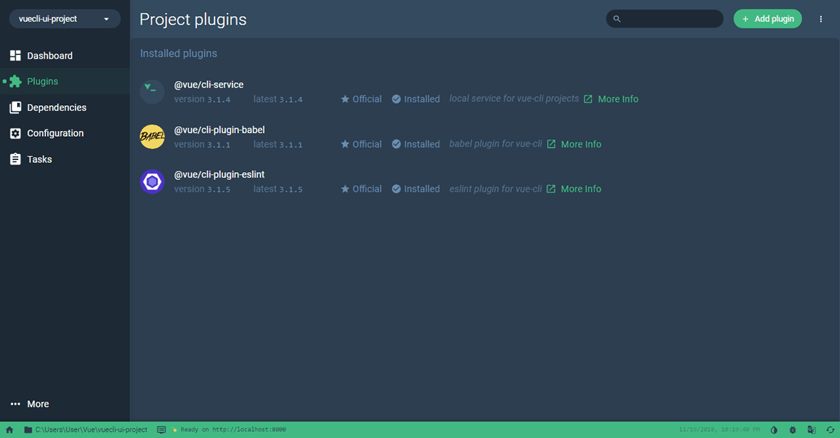Click the three-dots icon beside More
This screenshot has width=840, height=438.
pos(16,404)
